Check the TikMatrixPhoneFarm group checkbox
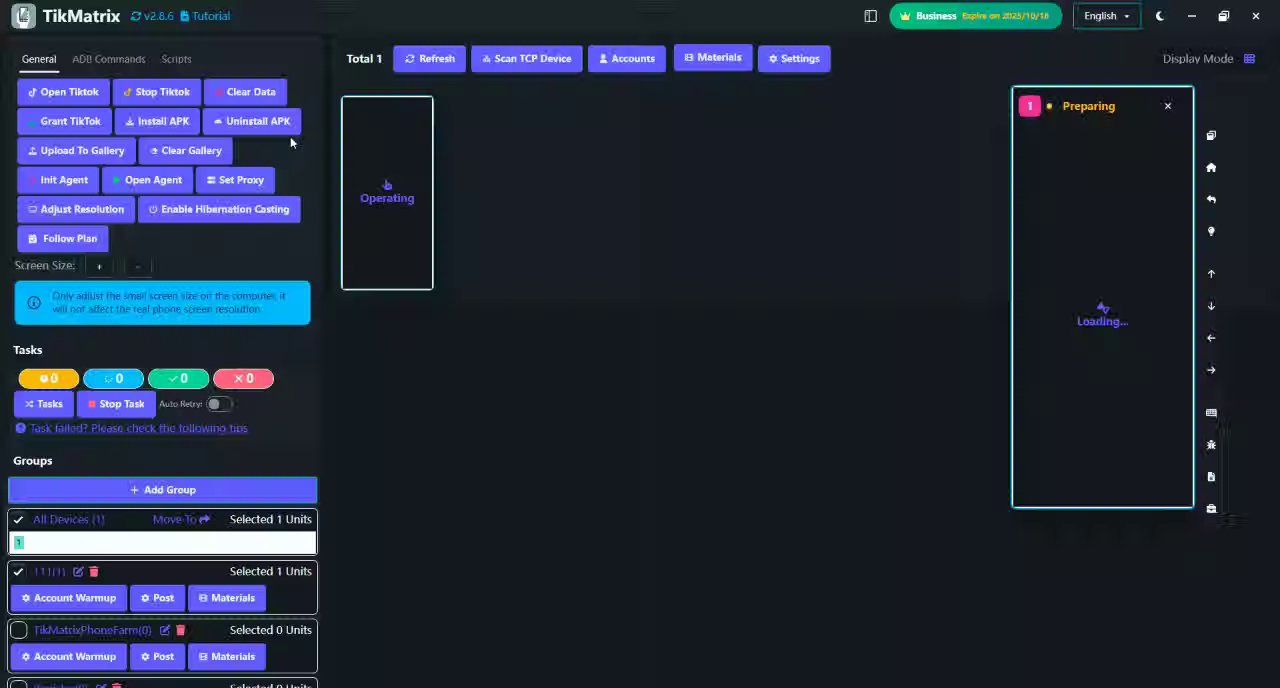This screenshot has height=688, width=1280. coord(18,630)
